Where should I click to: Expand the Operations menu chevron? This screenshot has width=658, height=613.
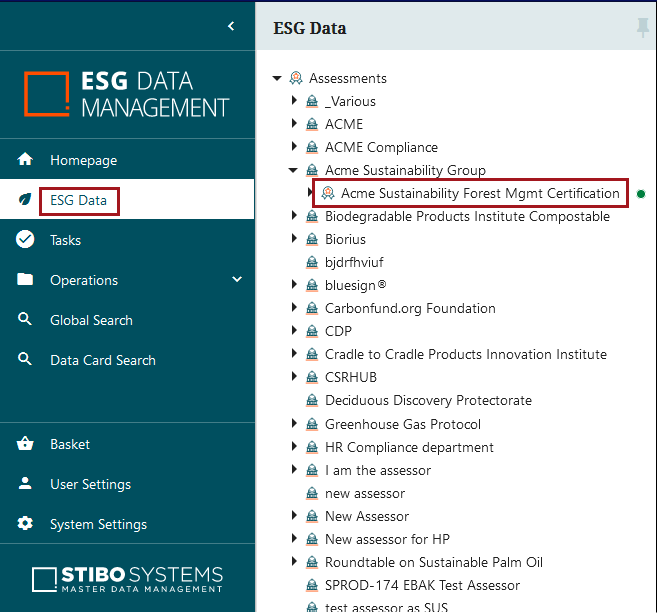237,279
